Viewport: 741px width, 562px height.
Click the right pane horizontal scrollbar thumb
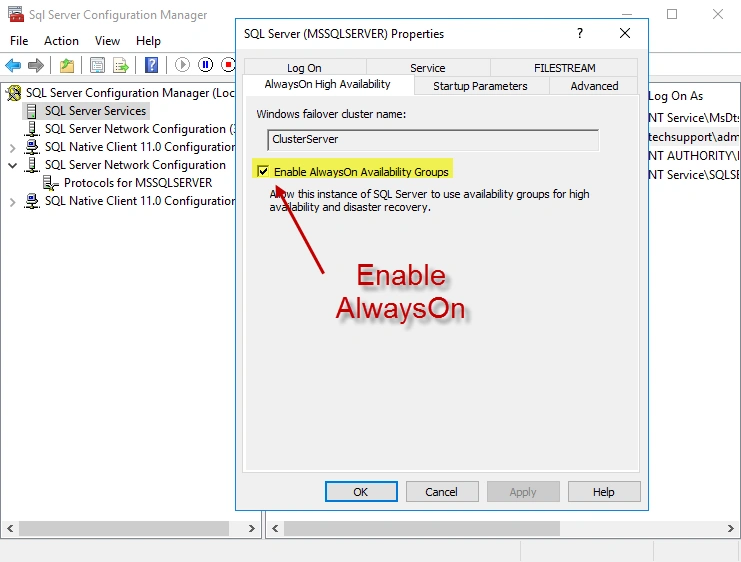[422, 528]
